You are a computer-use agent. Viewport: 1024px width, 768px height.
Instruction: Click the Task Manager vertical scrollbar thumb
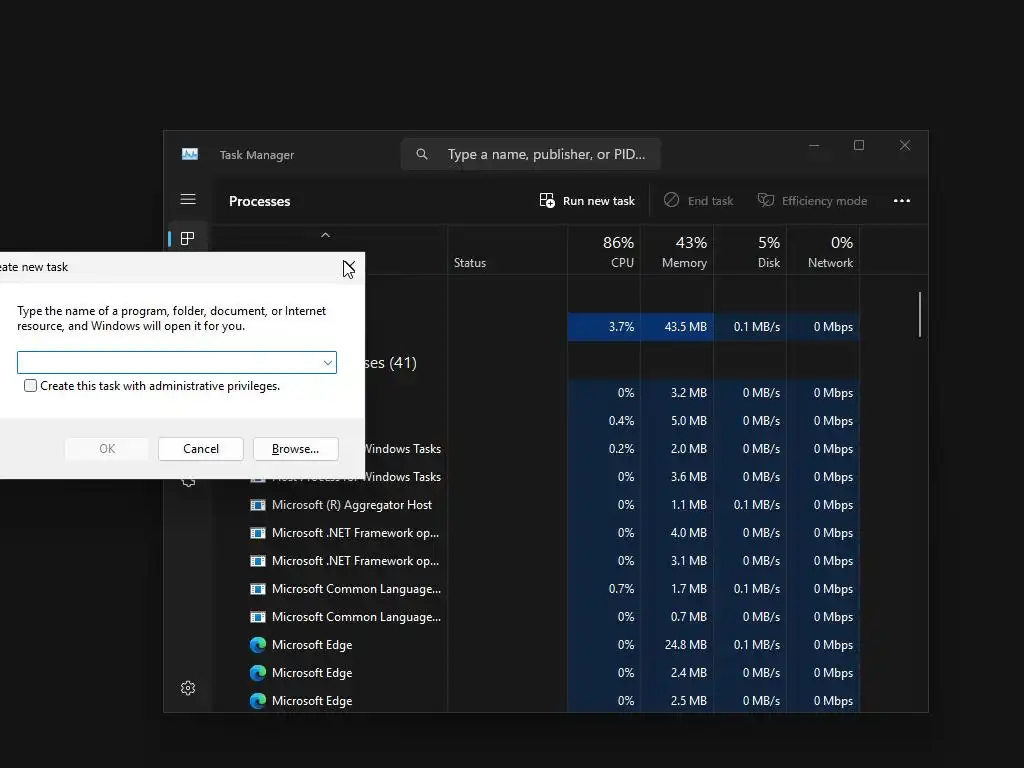point(920,315)
